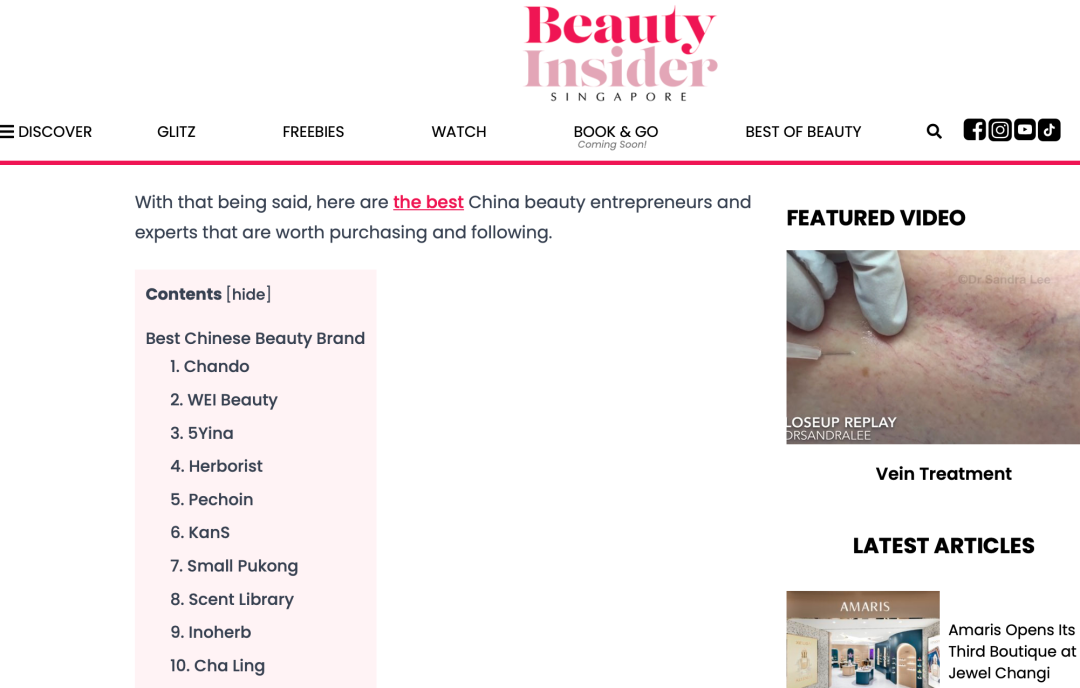Hide the Contents table via [hide]

point(249,294)
